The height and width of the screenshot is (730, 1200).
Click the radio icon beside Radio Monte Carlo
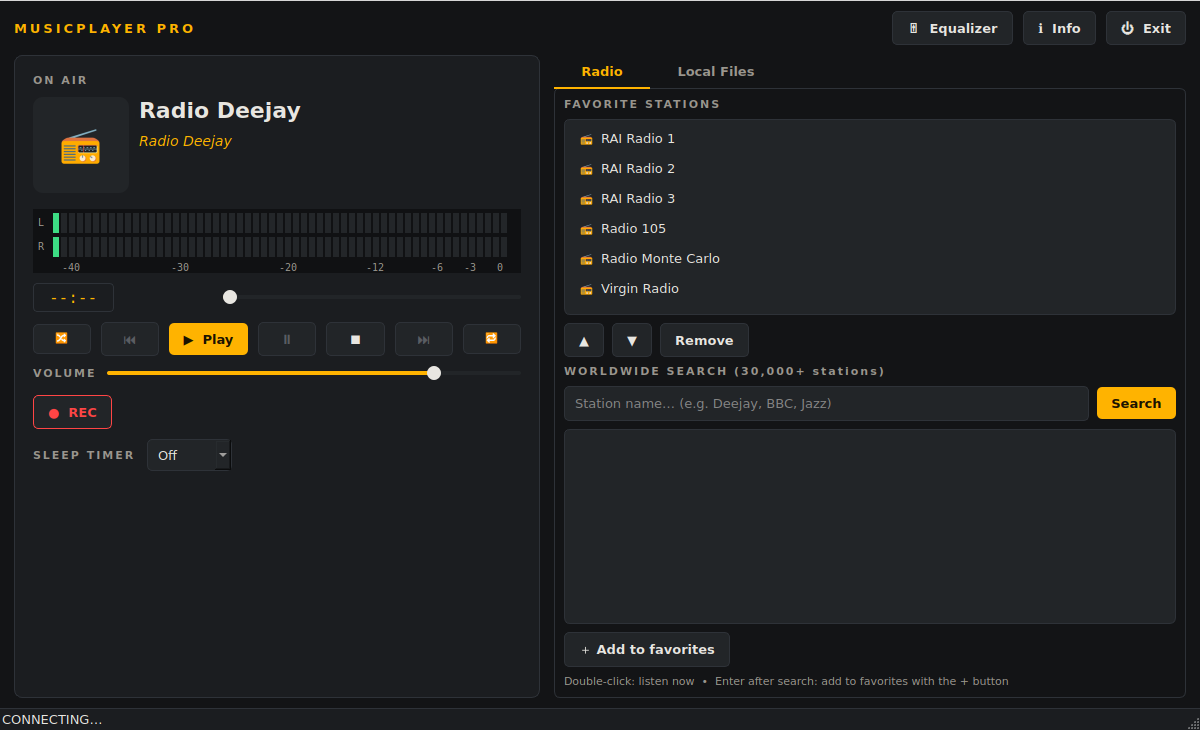587,259
